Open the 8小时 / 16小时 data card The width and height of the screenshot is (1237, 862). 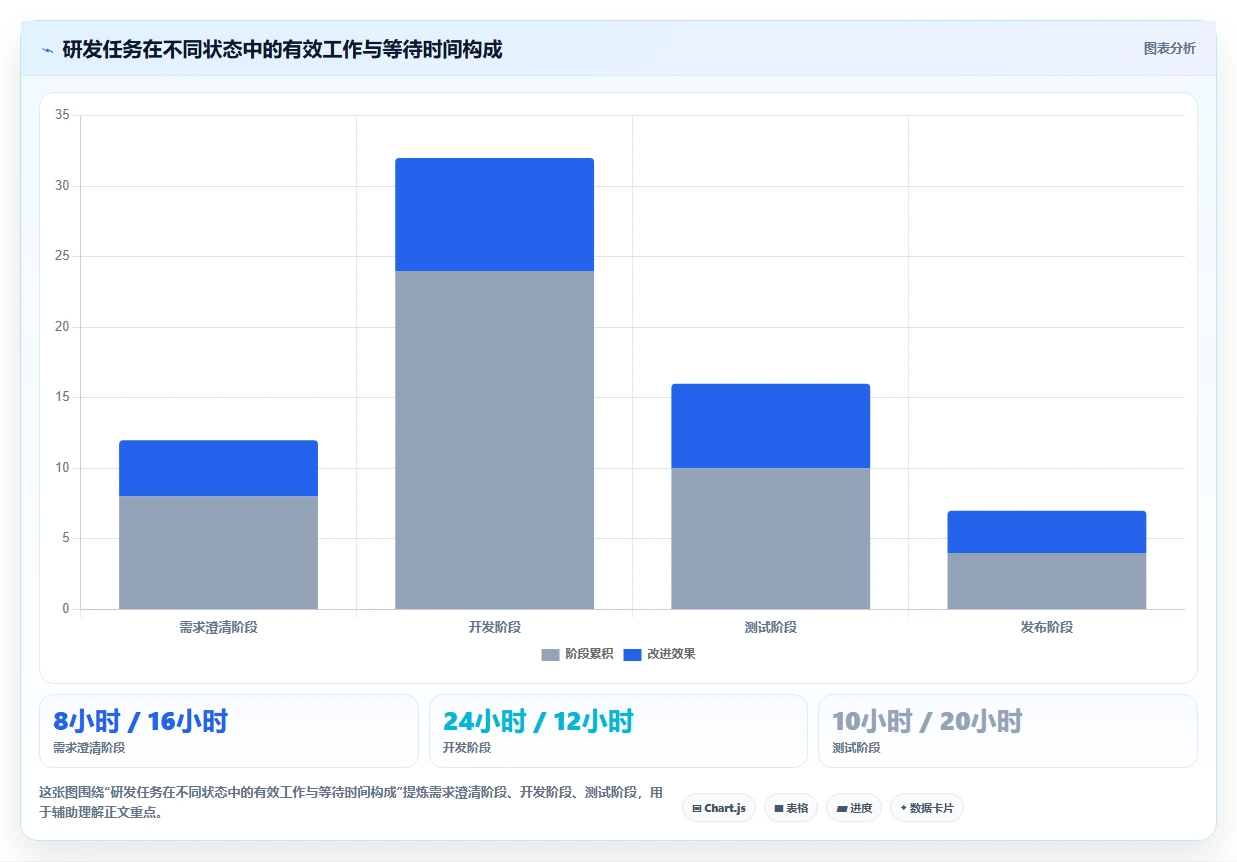pos(228,731)
